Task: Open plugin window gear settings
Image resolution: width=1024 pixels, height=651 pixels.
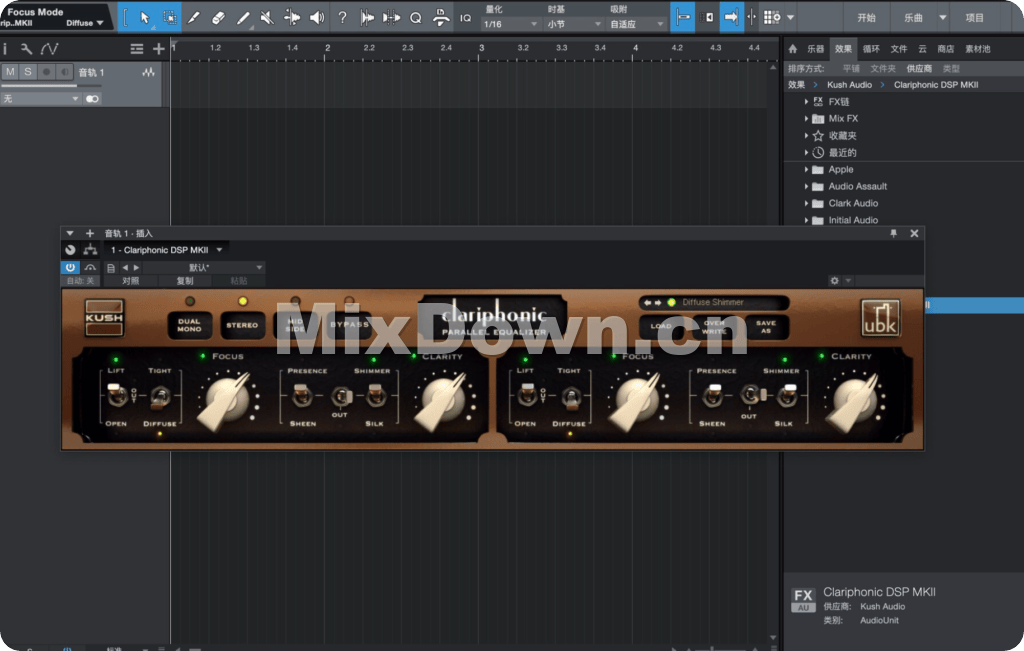Action: pyautogui.click(x=834, y=281)
